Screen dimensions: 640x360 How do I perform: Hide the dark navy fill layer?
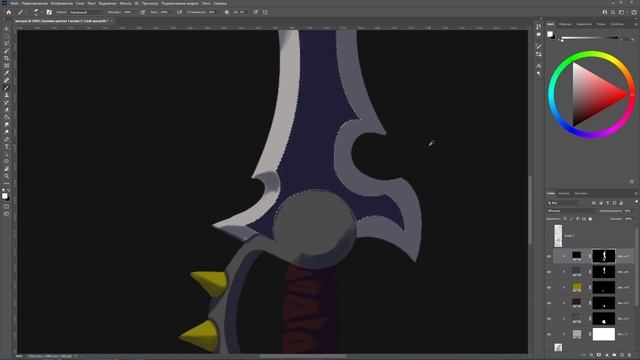tap(549, 256)
